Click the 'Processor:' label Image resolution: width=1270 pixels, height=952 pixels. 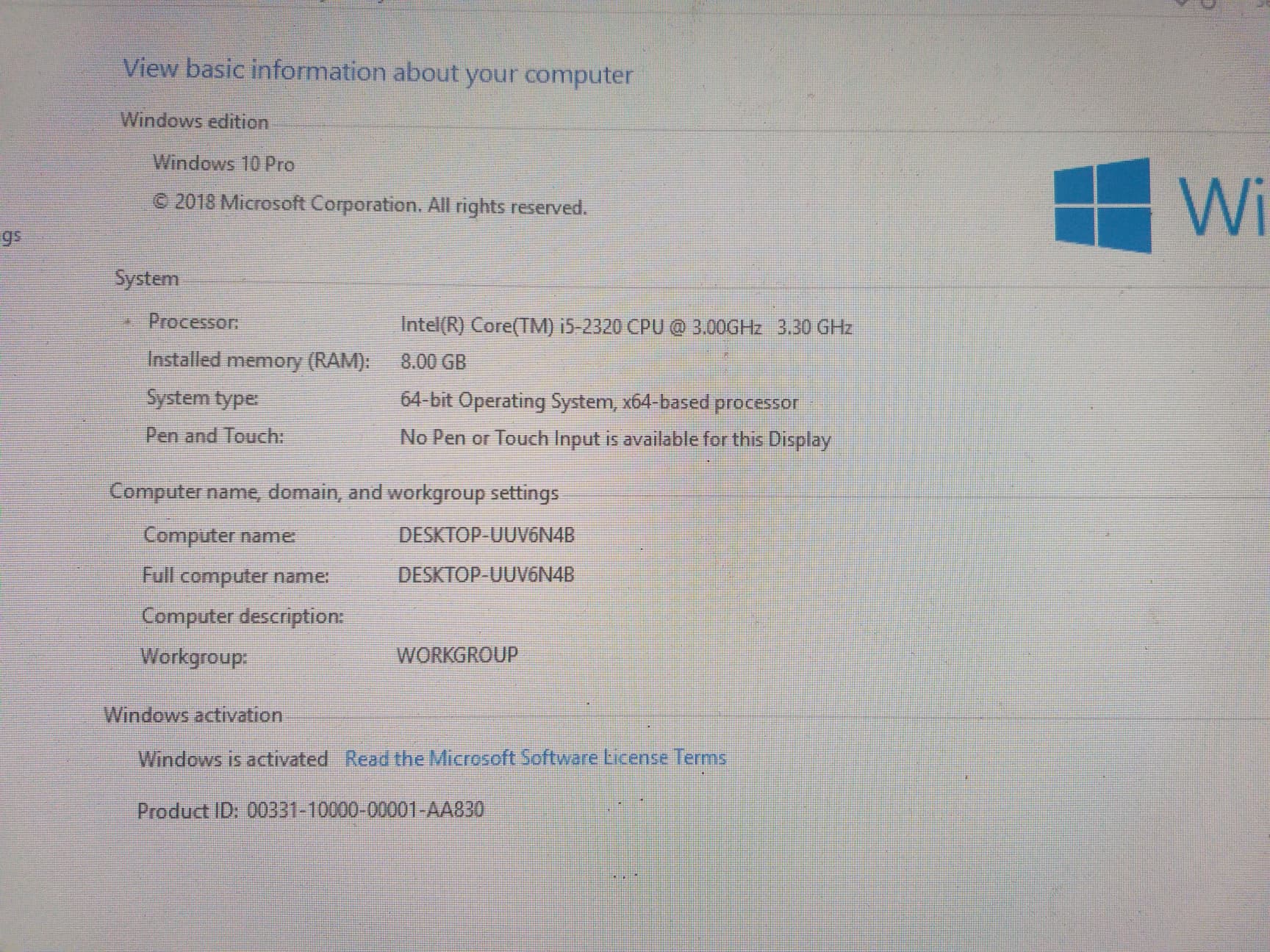tap(193, 322)
